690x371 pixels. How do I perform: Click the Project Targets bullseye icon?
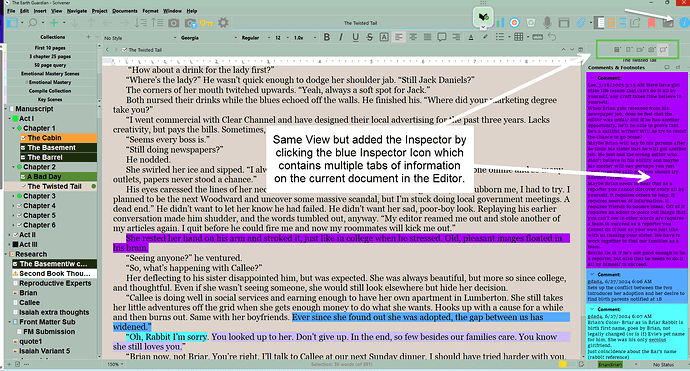pos(514,22)
